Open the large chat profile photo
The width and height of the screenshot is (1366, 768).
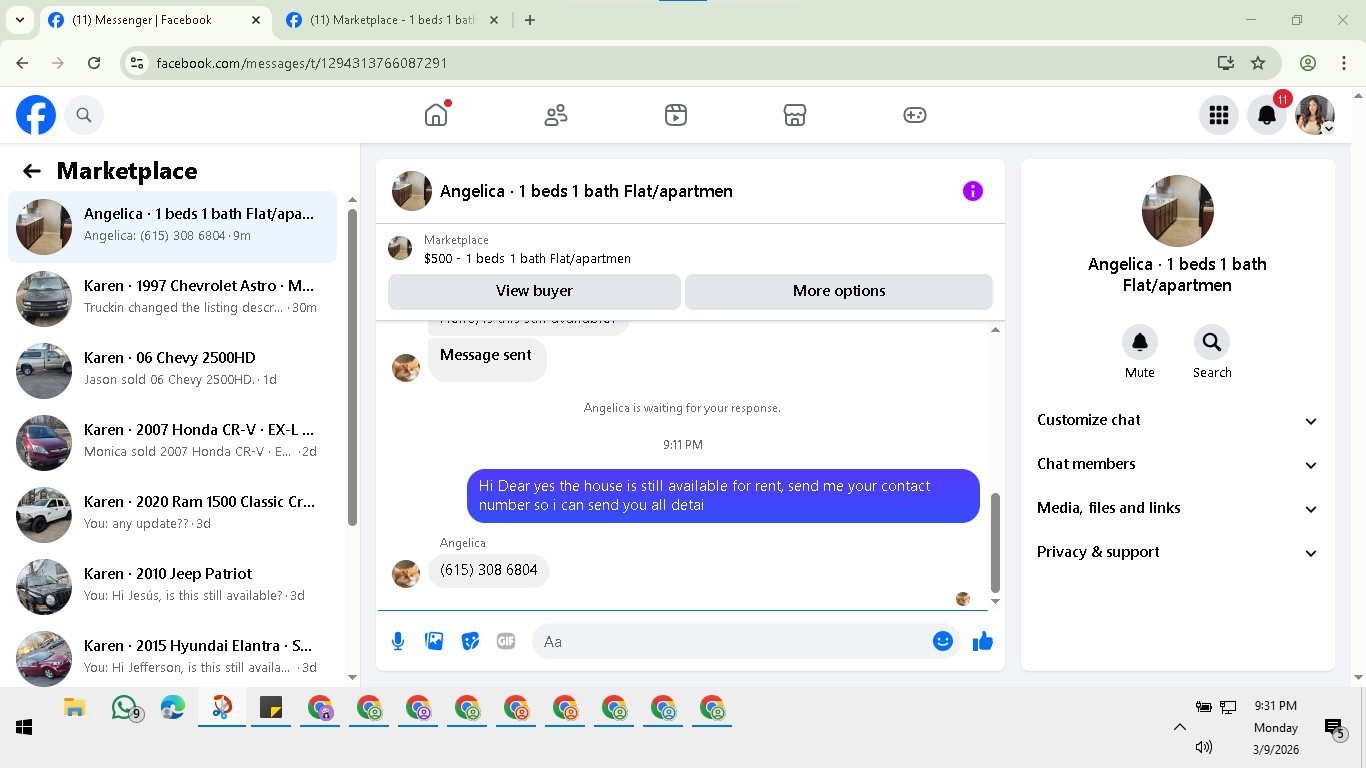tap(1177, 211)
